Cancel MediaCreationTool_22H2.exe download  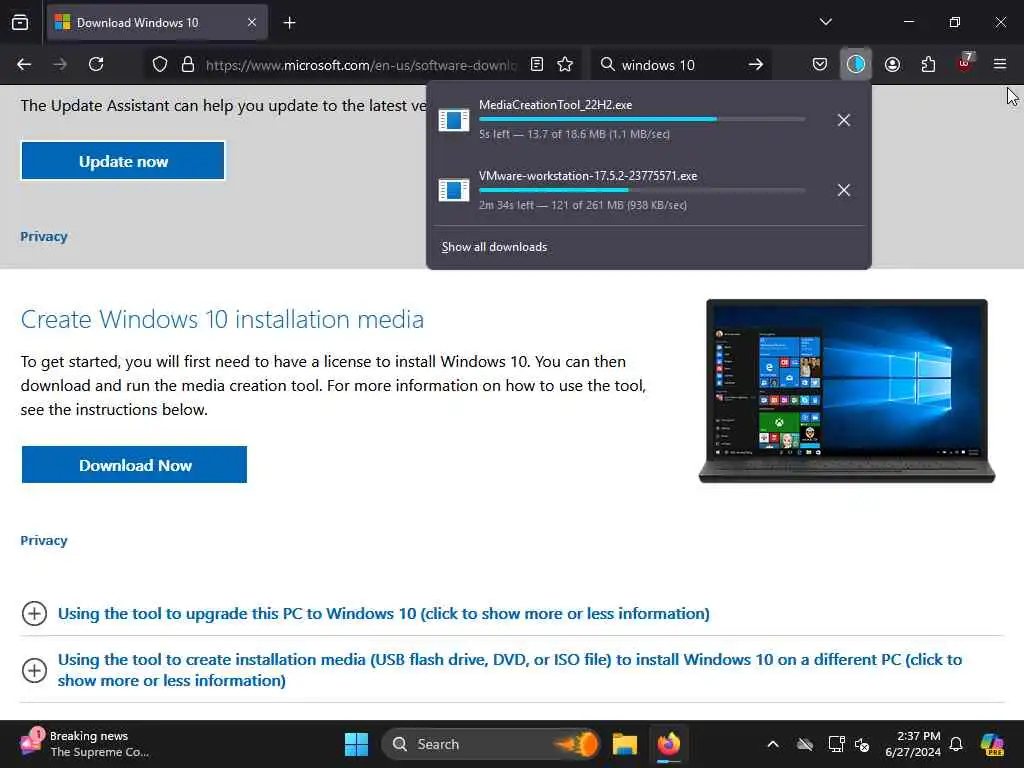(844, 120)
